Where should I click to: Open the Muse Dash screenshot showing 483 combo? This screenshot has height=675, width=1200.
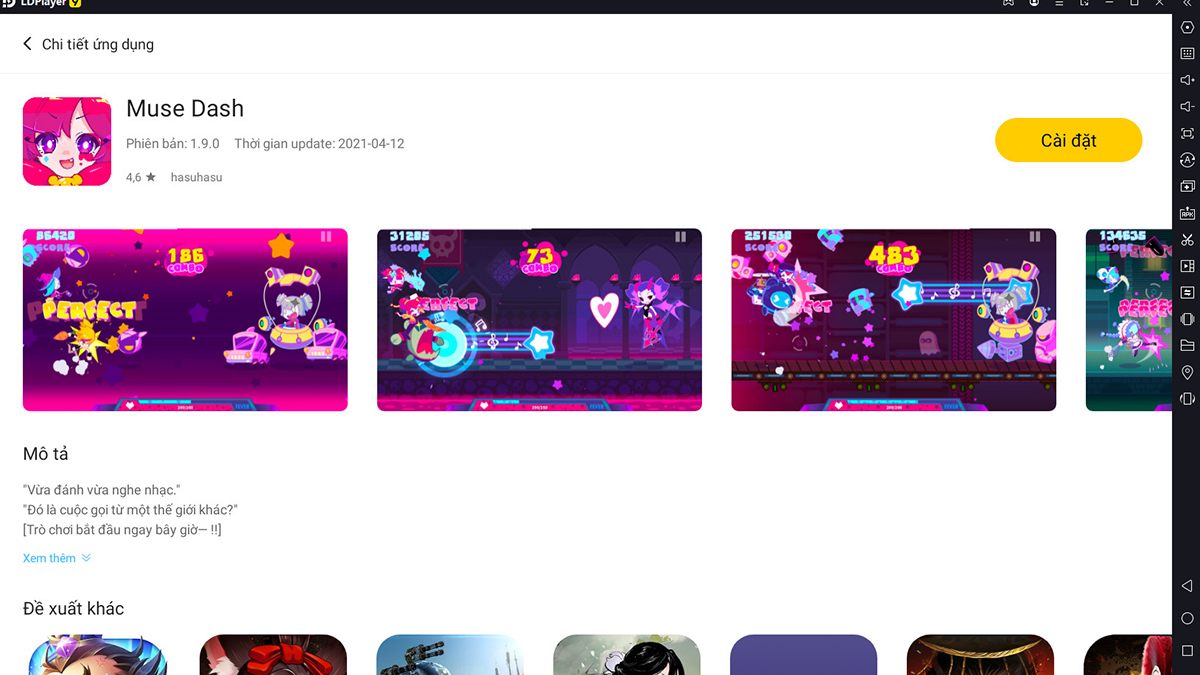[893, 319]
